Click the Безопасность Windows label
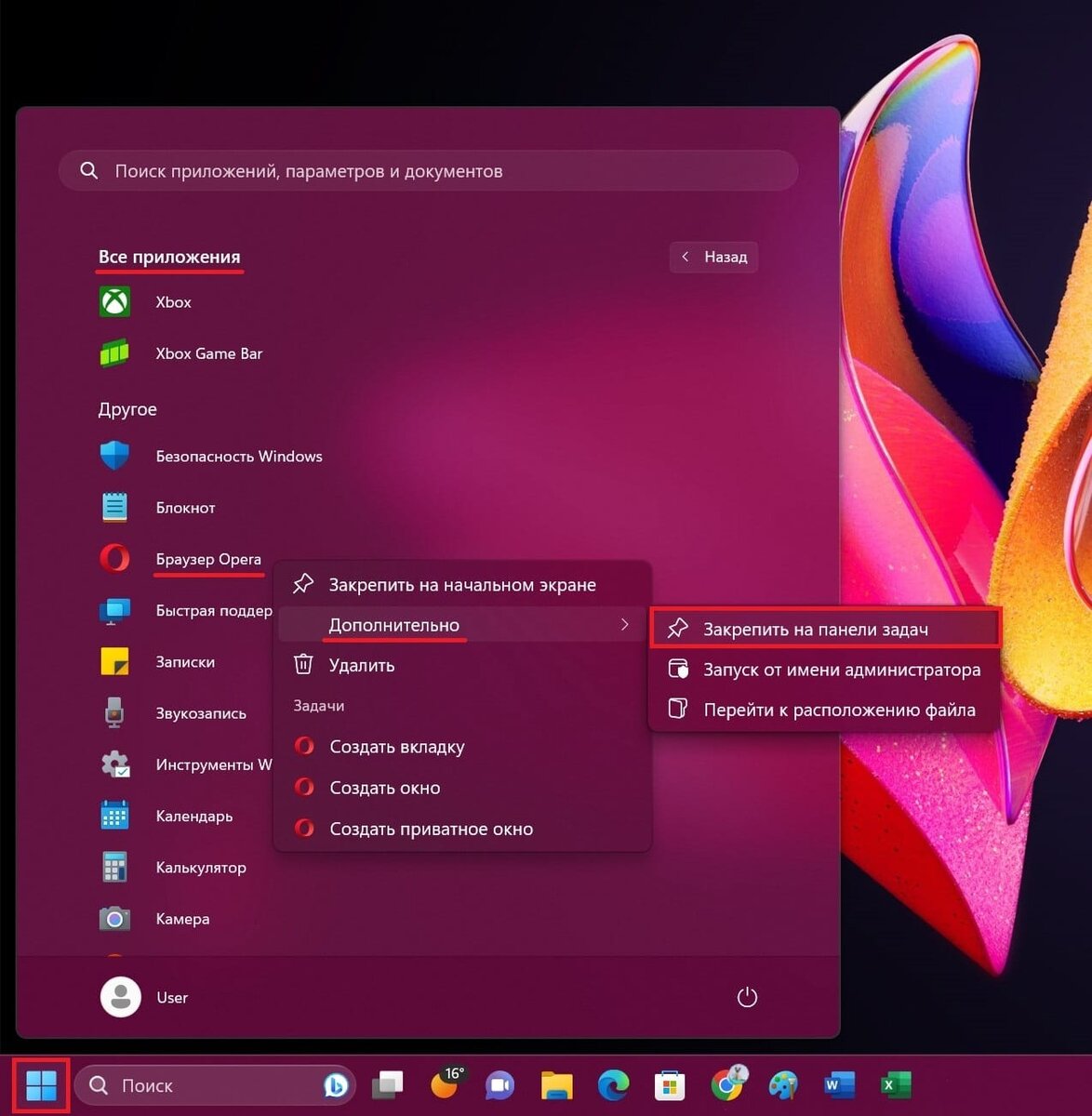This screenshot has height=1116, width=1092. [x=239, y=457]
